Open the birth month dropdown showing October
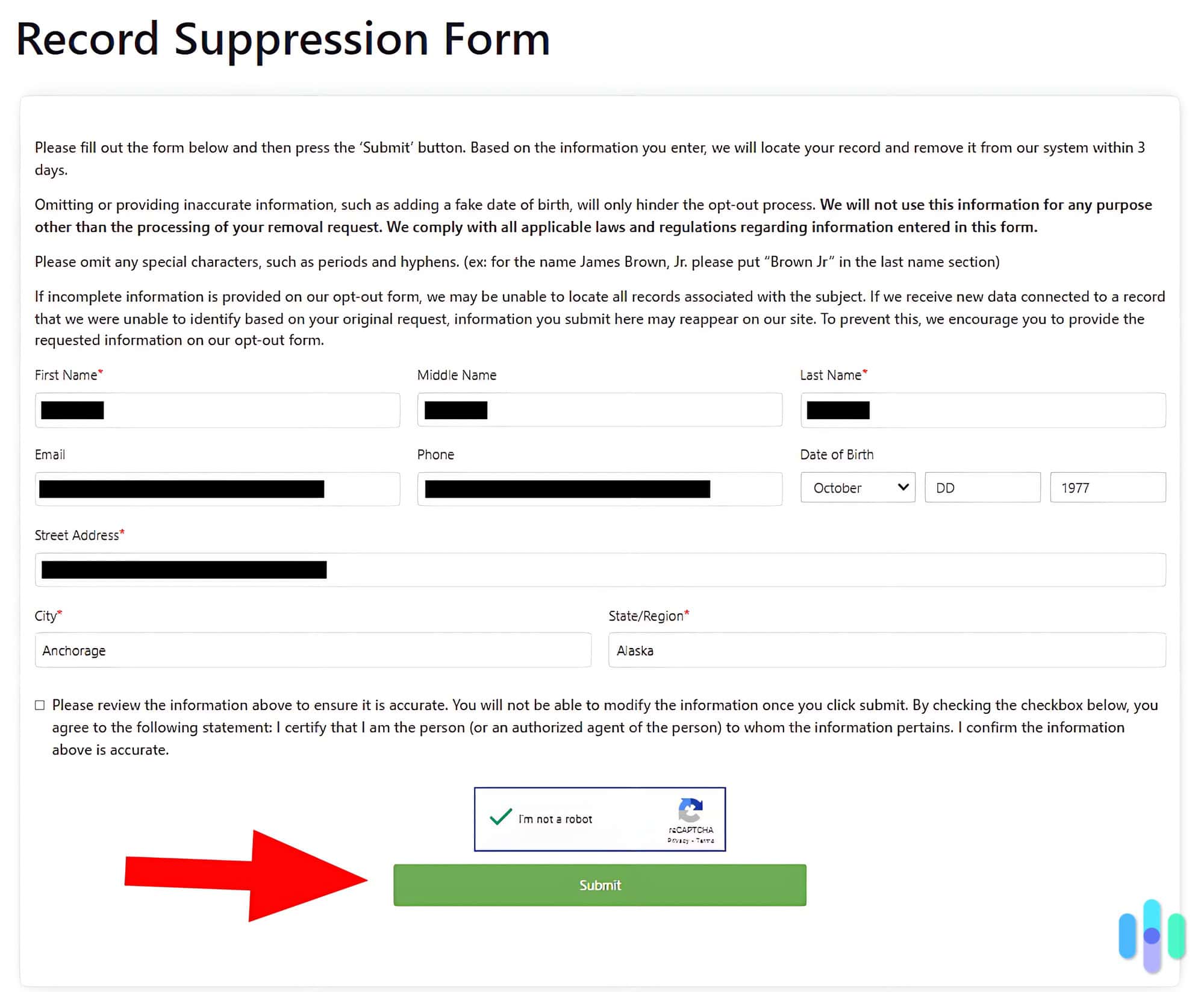Viewport: 1204px width, 992px height. (858, 487)
